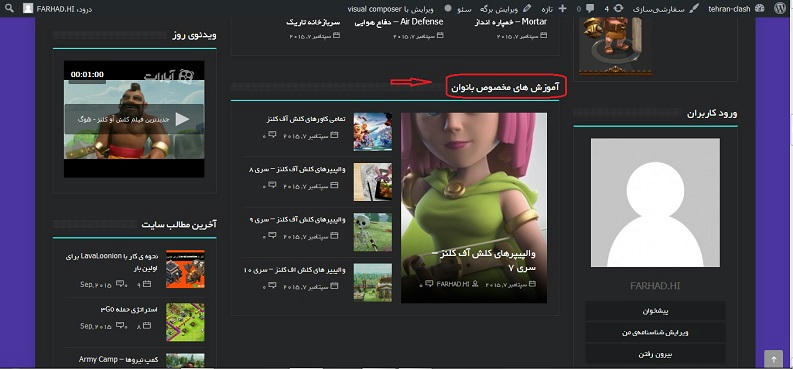Click the search magnifier in admin bar
Viewport: 793px width, 369px height.
point(9,8)
